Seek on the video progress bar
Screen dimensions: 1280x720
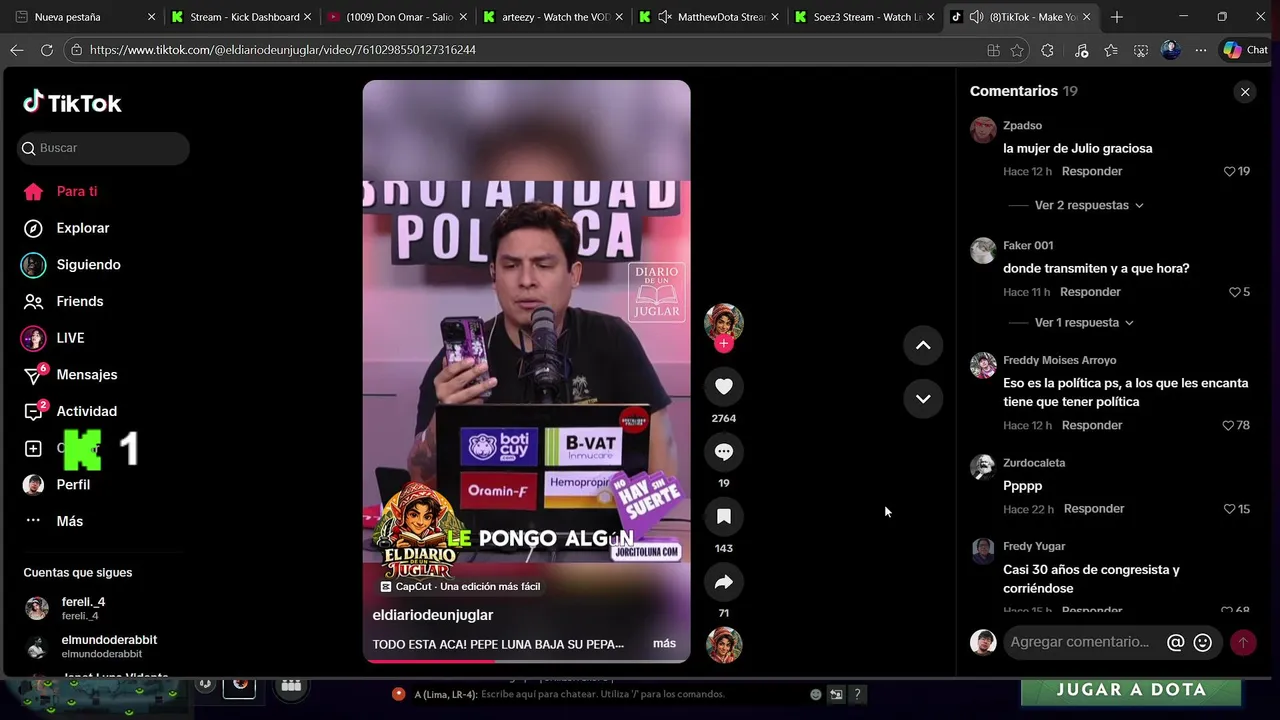pyautogui.click(x=526, y=661)
